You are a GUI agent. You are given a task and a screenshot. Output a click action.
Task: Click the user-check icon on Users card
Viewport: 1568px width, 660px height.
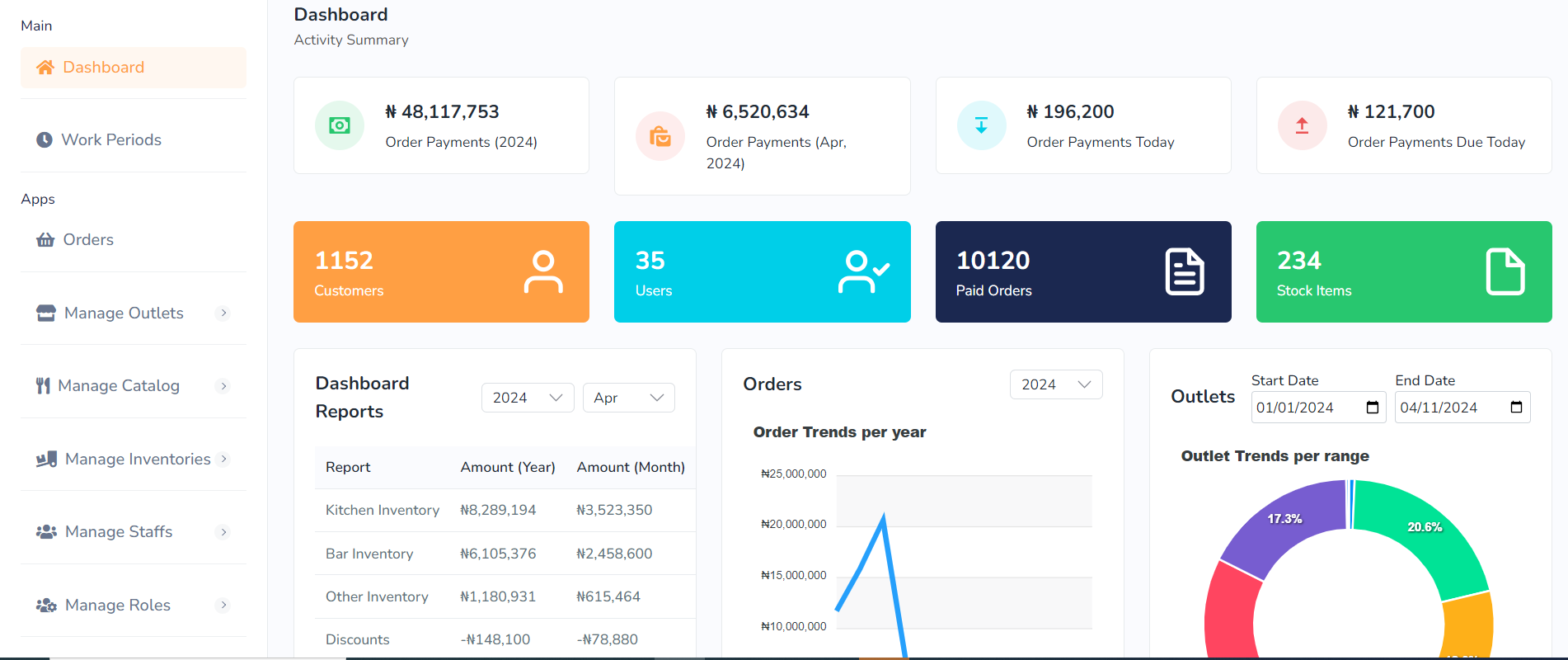pyautogui.click(x=863, y=272)
